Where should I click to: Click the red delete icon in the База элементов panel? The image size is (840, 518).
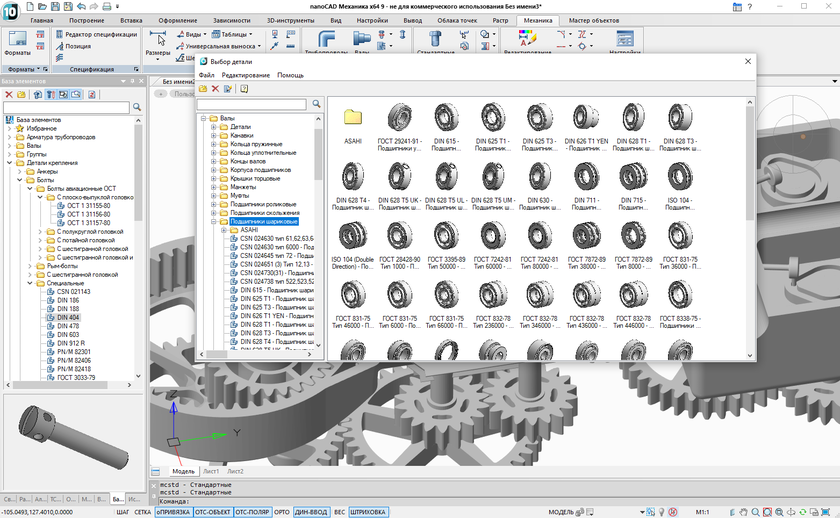pyautogui.click(x=9, y=95)
